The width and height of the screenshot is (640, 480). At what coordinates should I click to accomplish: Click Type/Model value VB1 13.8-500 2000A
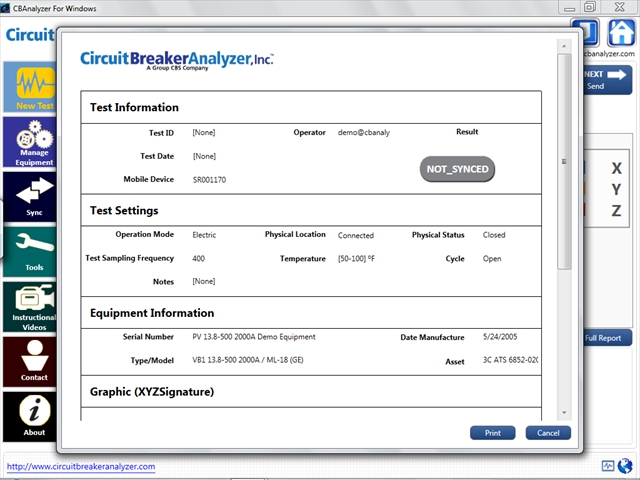point(248,360)
